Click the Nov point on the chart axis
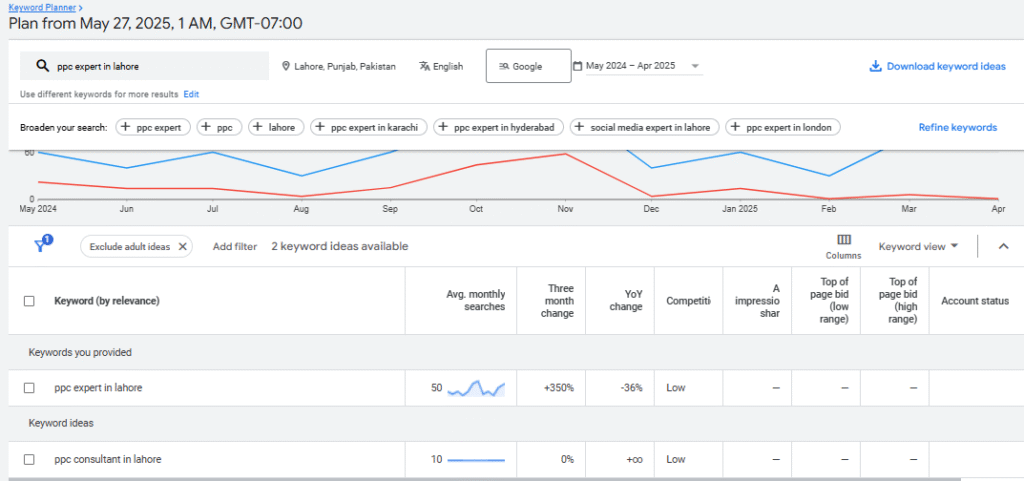 [x=565, y=209]
